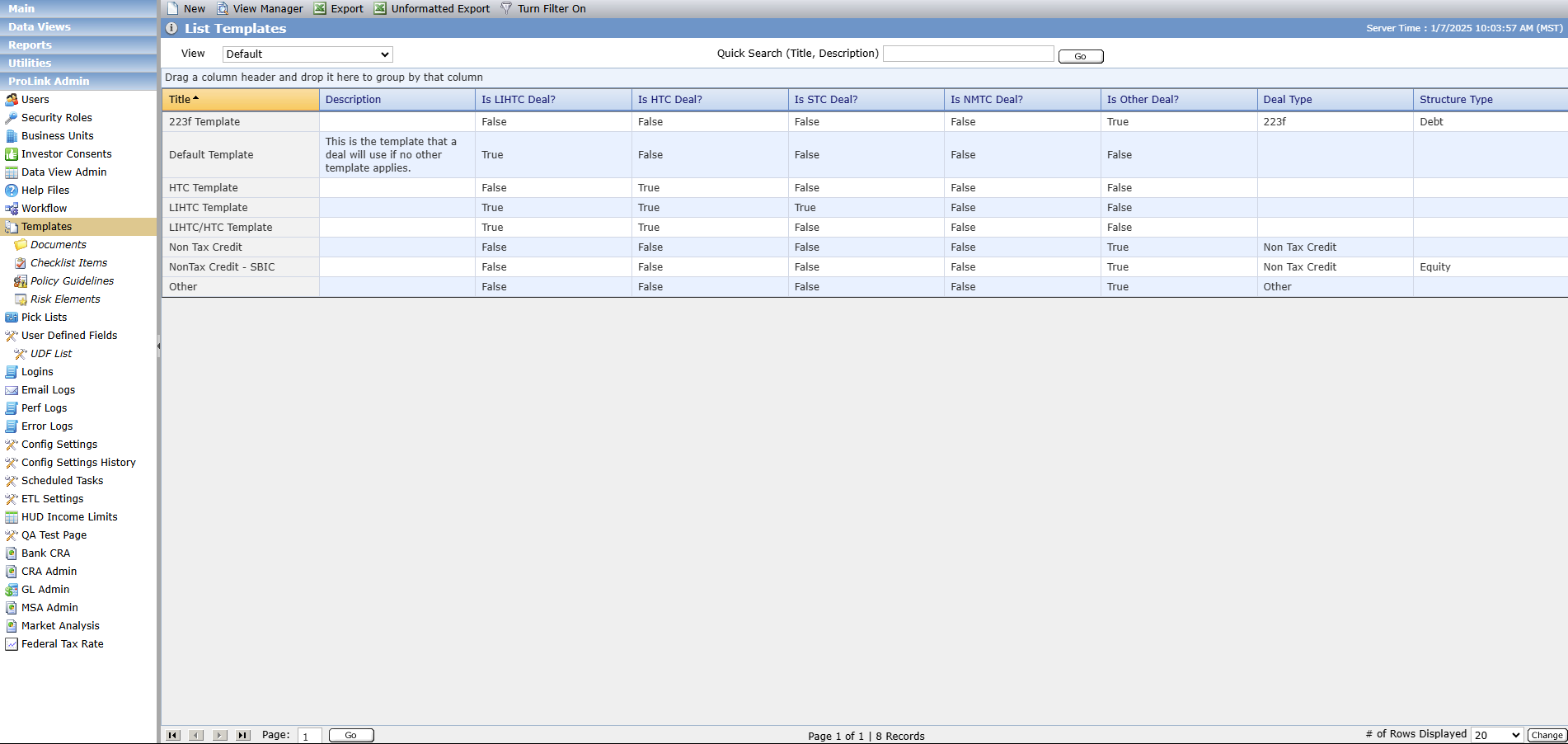This screenshot has width=1568, height=744.
Task: Open ETL Settings sidebar item
Action: tap(52, 499)
